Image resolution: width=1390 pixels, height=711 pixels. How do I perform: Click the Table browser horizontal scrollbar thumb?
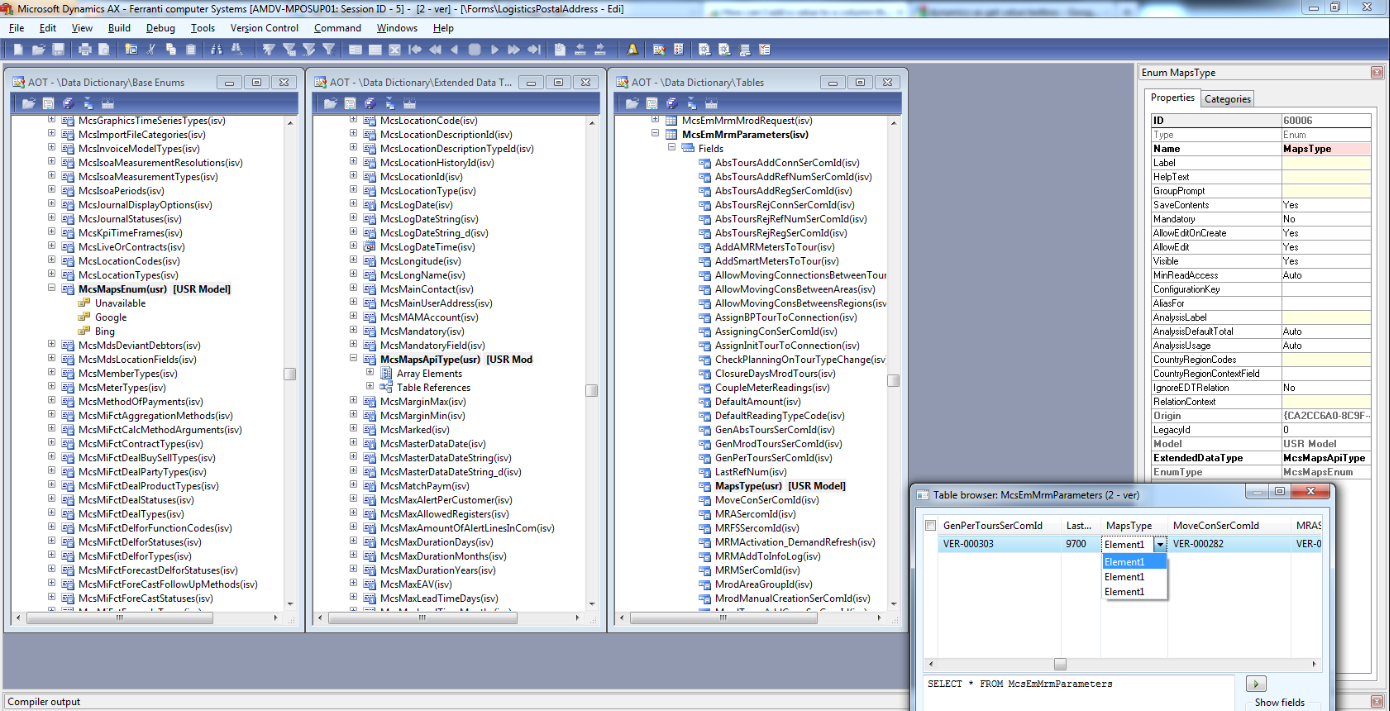pos(1060,664)
